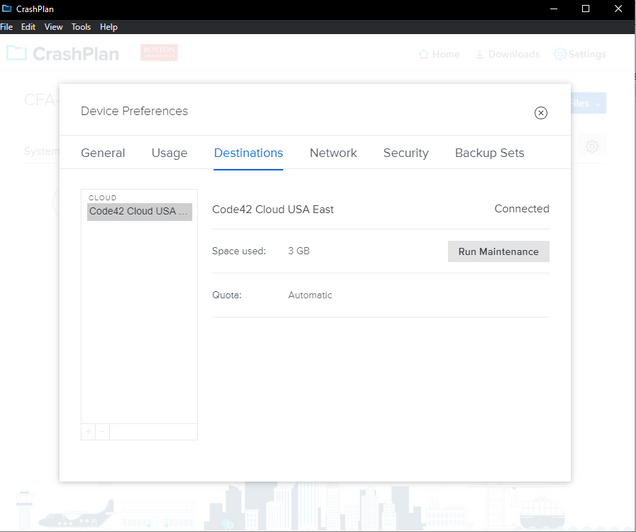Switch to the Network tab

pos(333,153)
